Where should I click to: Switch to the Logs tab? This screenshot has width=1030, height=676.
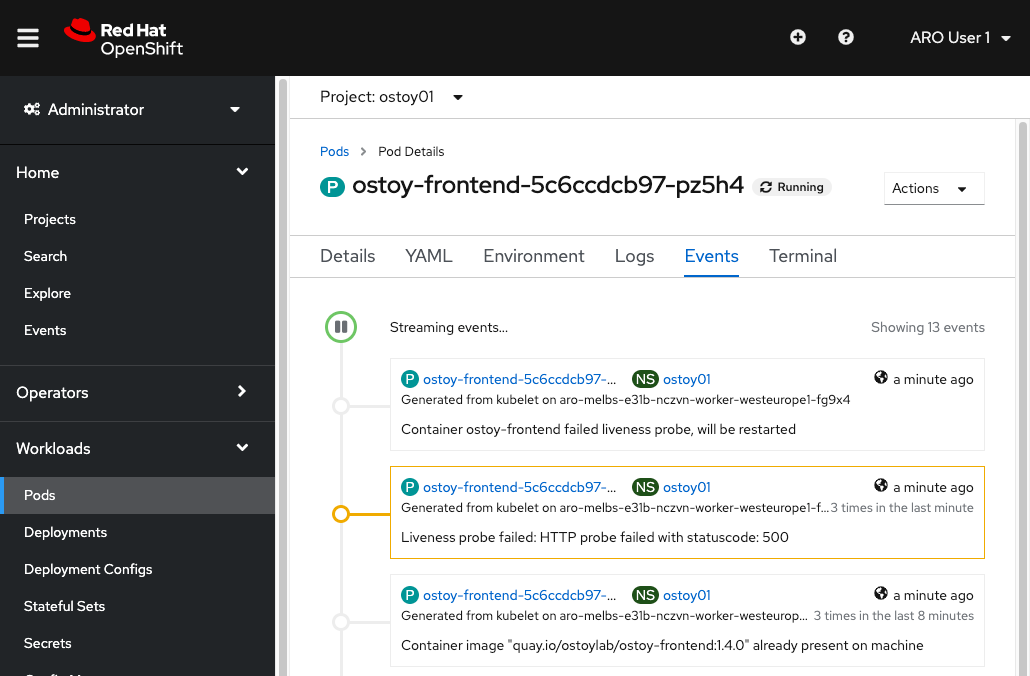pos(634,256)
